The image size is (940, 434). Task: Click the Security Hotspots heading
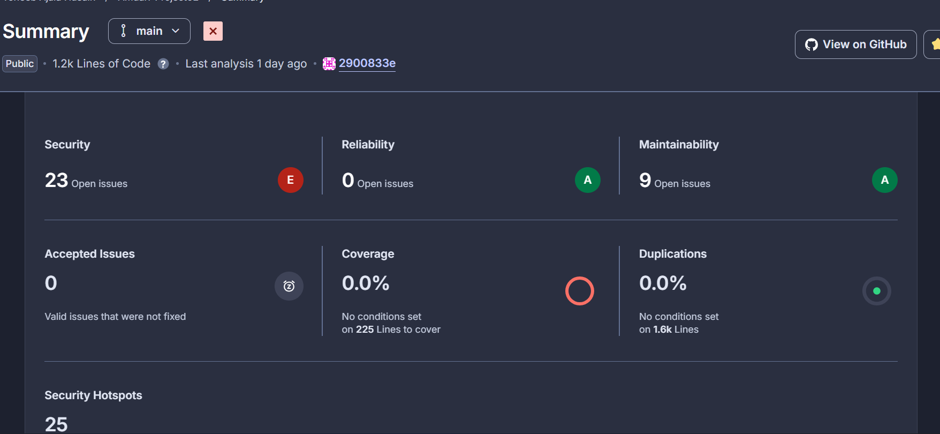94,395
